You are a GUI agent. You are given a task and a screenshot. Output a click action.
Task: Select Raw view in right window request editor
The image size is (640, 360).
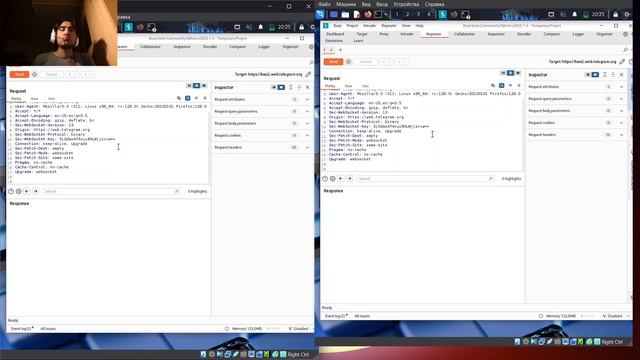click(348, 86)
